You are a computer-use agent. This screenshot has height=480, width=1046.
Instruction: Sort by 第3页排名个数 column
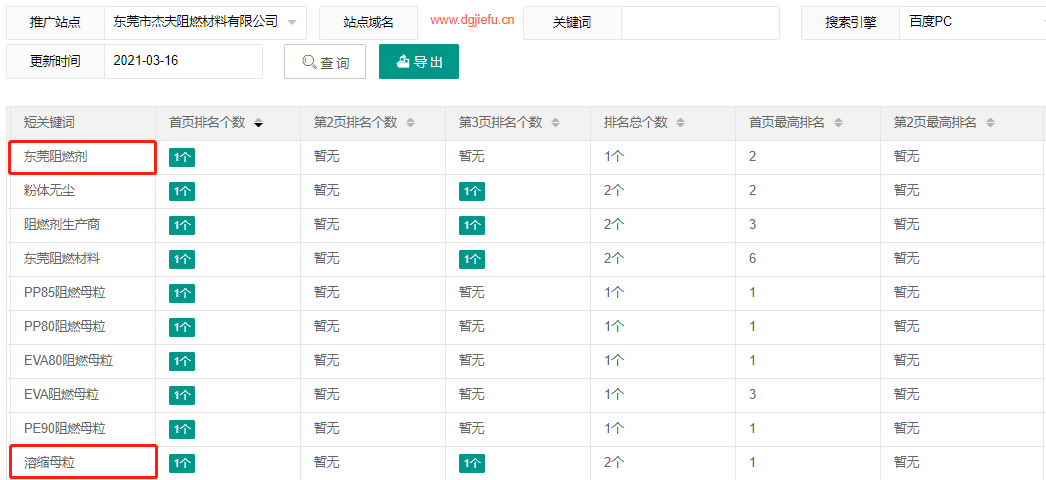(555, 123)
